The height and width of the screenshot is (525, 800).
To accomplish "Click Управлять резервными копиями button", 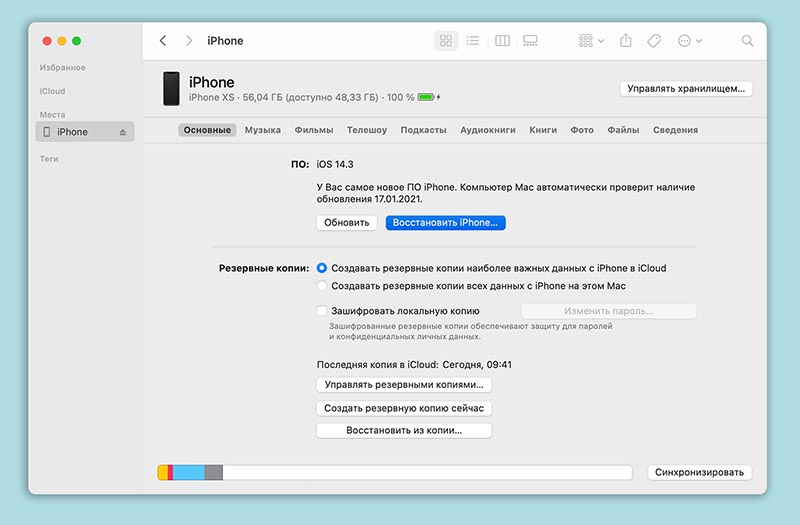I will point(404,385).
